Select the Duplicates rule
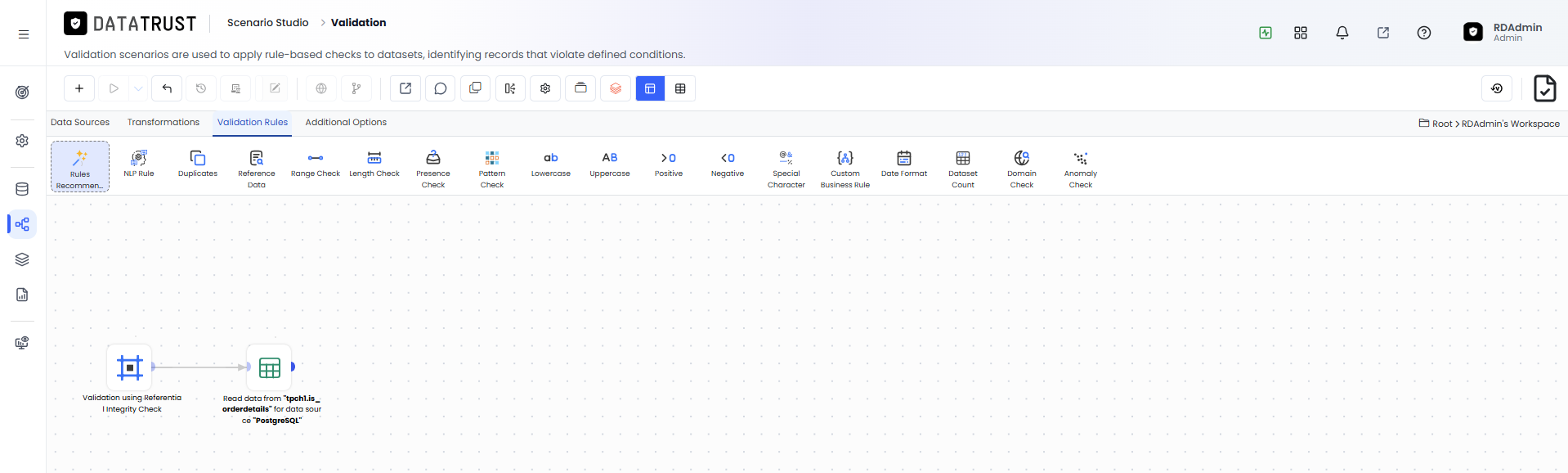The width and height of the screenshot is (1568, 473). tap(198, 163)
